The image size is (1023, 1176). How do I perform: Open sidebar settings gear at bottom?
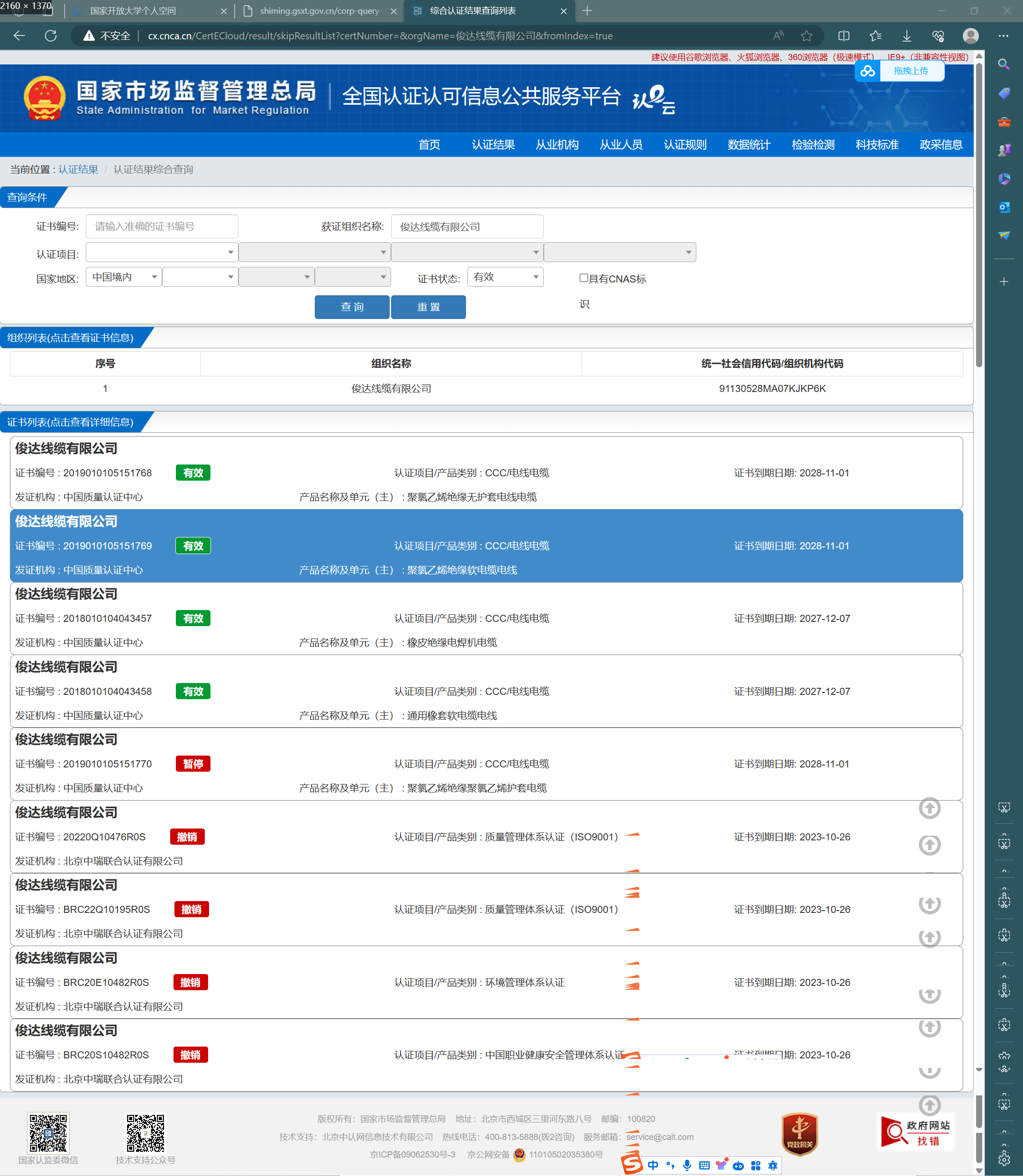coord(1004,1159)
